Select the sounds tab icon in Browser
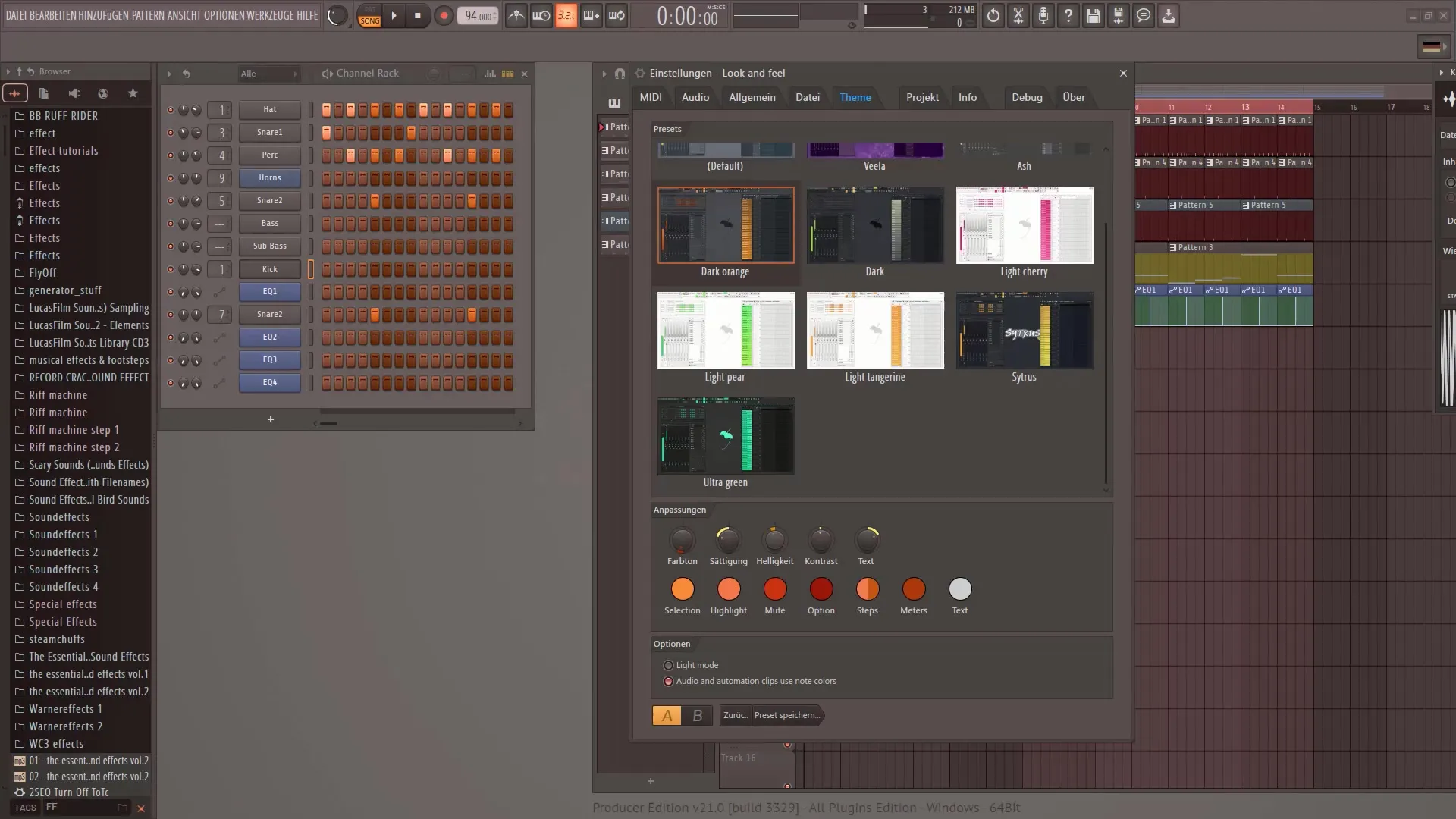 (14, 93)
